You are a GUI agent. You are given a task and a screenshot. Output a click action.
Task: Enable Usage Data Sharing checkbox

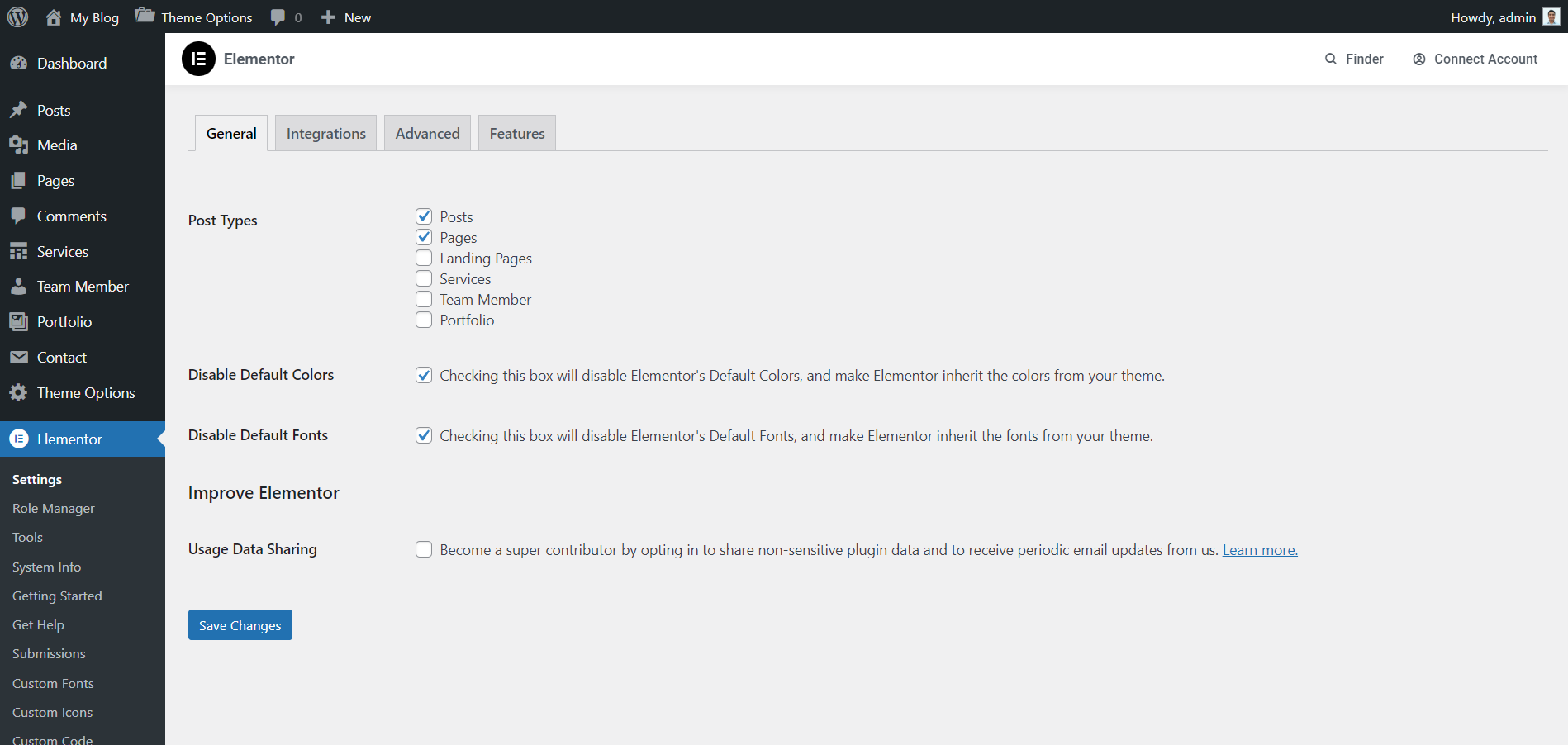(x=424, y=549)
